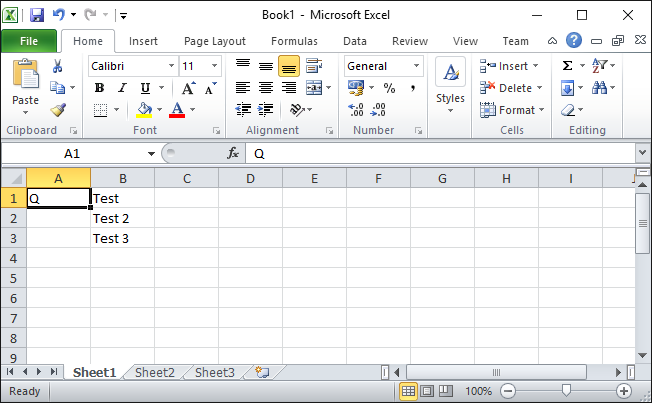Open the font size dropdown
This screenshot has width=652, height=403.
click(x=215, y=66)
